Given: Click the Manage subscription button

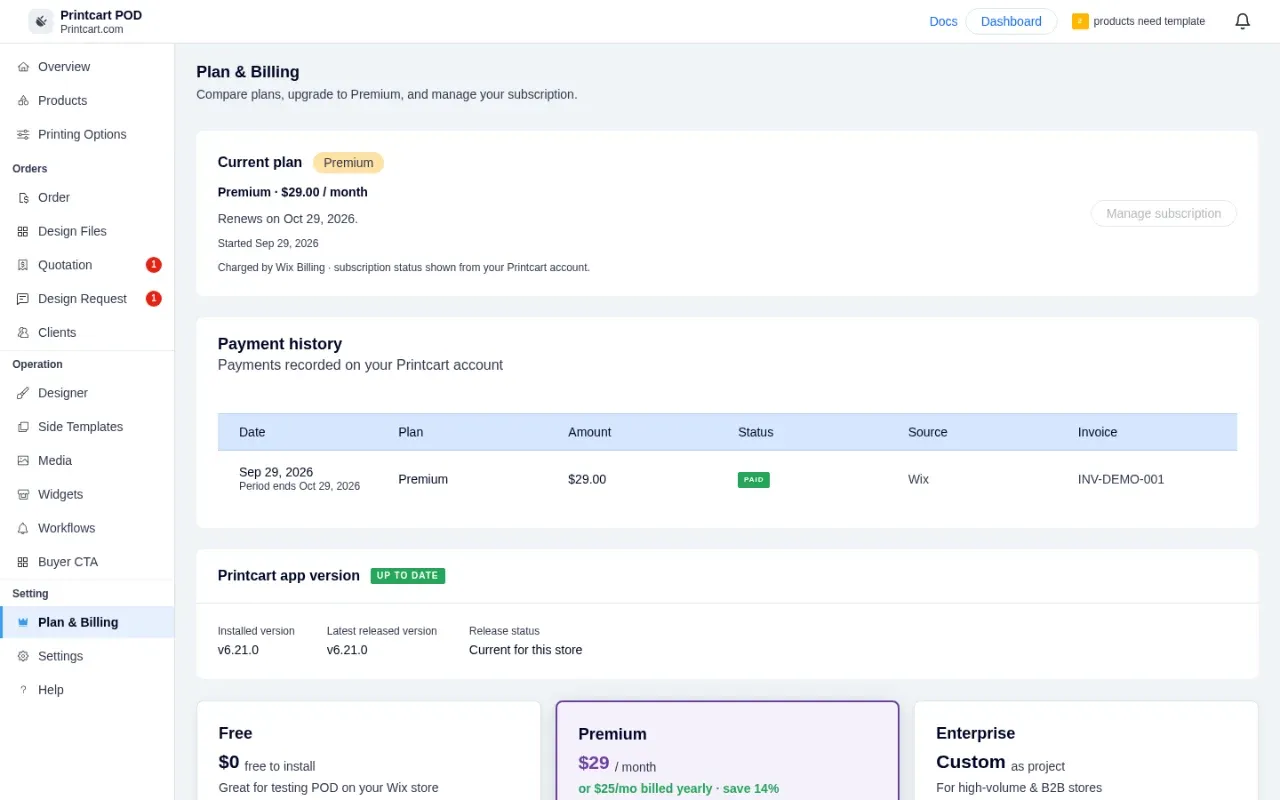Looking at the screenshot, I should [1163, 213].
